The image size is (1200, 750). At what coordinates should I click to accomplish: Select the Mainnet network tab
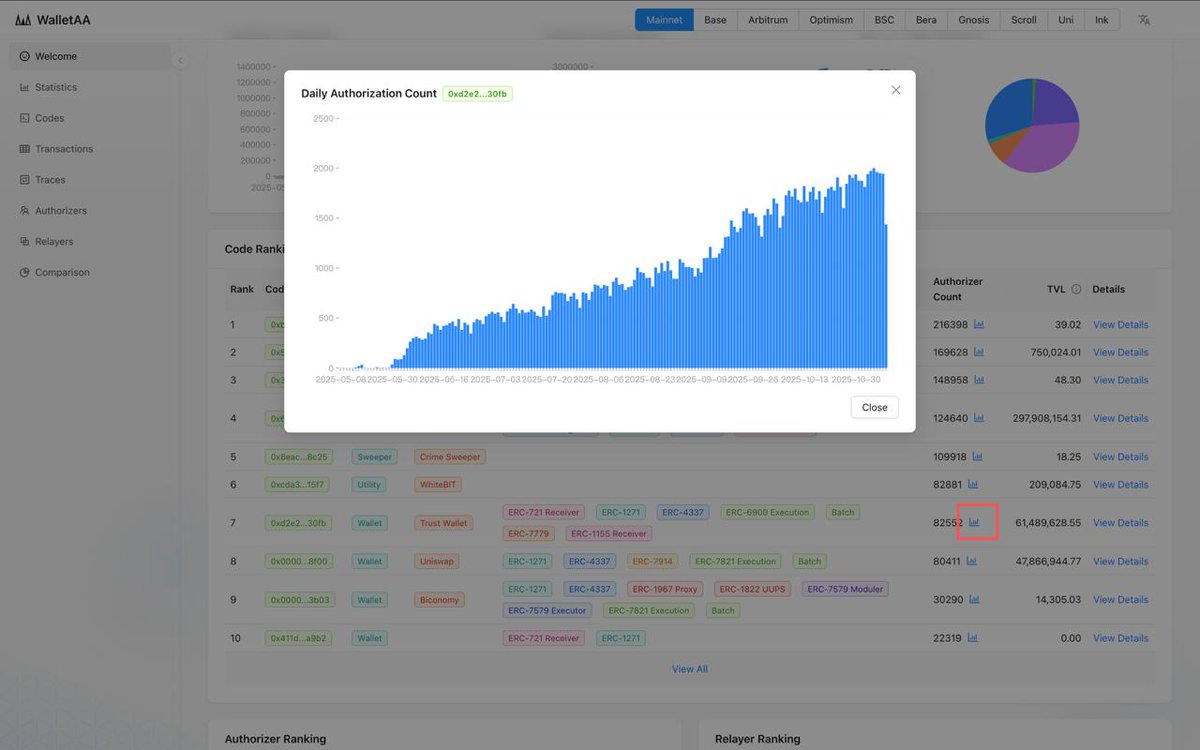pyautogui.click(x=664, y=20)
